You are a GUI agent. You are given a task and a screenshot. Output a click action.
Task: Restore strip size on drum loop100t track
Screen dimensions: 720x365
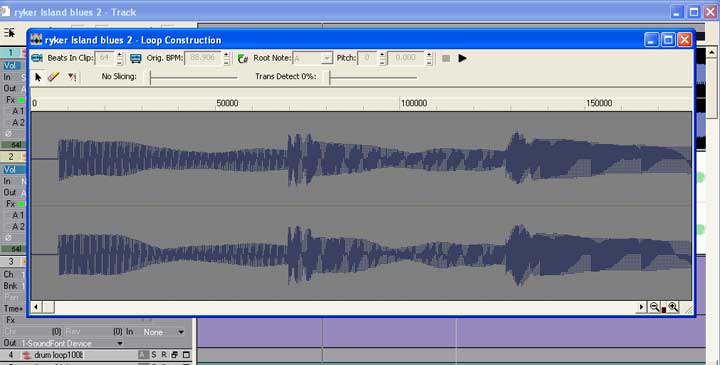click(x=174, y=355)
